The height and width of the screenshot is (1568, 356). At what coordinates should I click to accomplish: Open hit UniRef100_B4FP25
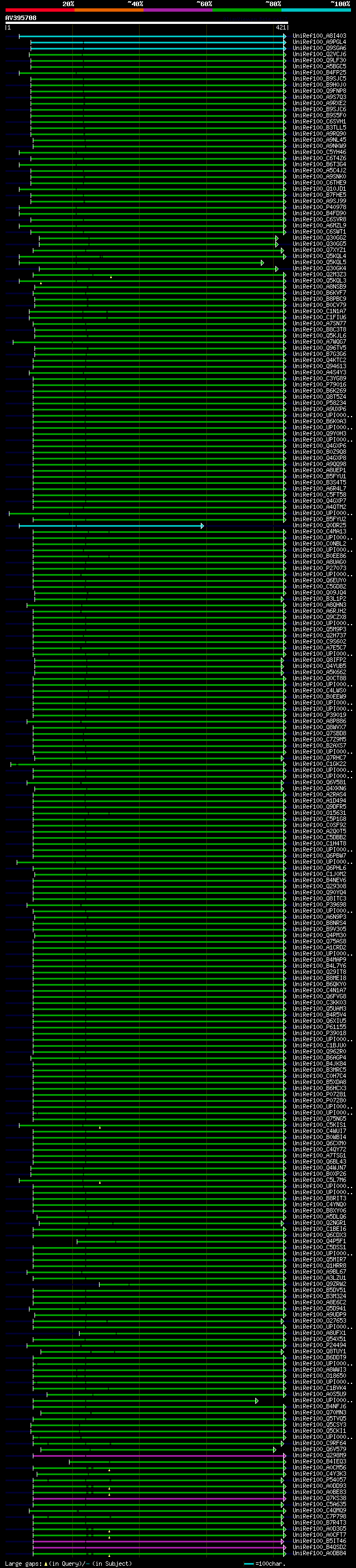[x=319, y=72]
